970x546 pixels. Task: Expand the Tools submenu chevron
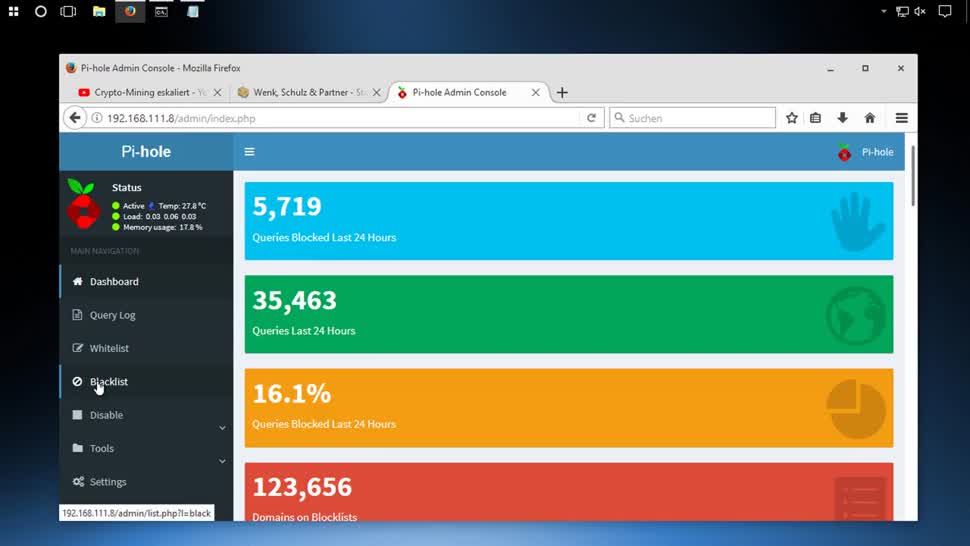click(x=222, y=461)
